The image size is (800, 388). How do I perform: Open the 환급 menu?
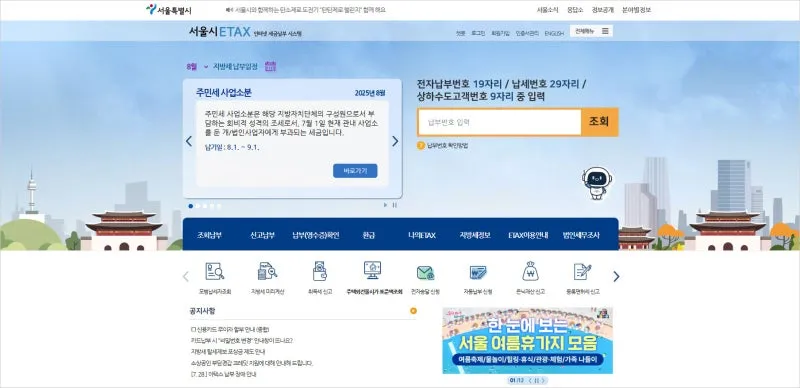point(368,235)
